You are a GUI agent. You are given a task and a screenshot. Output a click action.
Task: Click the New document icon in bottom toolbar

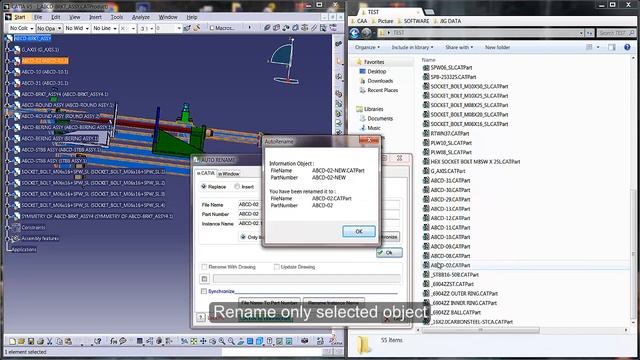(12, 341)
